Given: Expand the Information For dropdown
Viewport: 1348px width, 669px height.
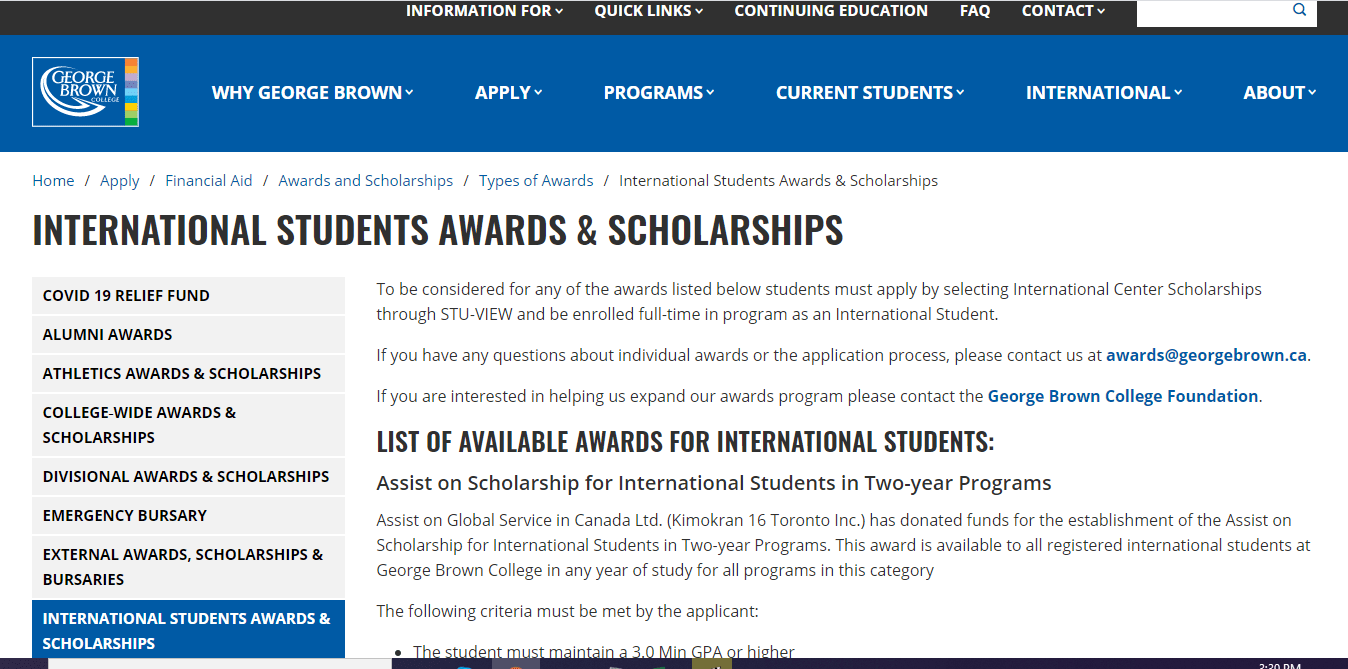Looking at the screenshot, I should coord(484,11).
